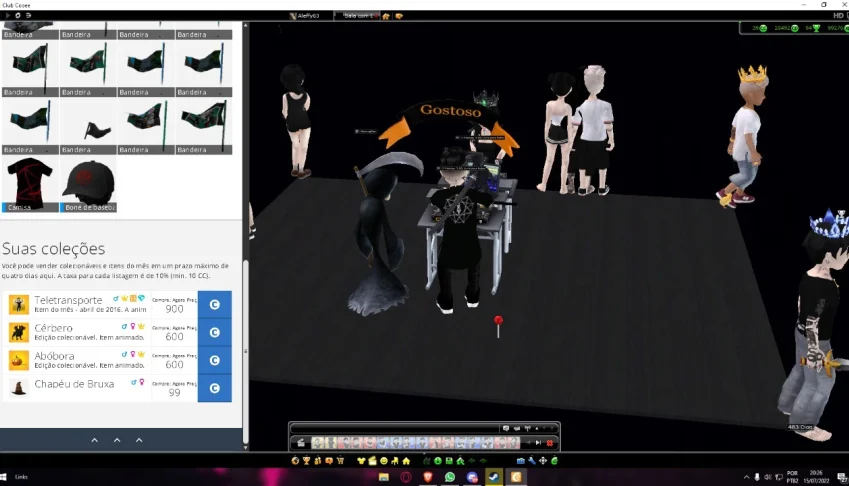The width and height of the screenshot is (849, 486).
Task: Click the left up-chevron in panel footer
Action: (94, 440)
